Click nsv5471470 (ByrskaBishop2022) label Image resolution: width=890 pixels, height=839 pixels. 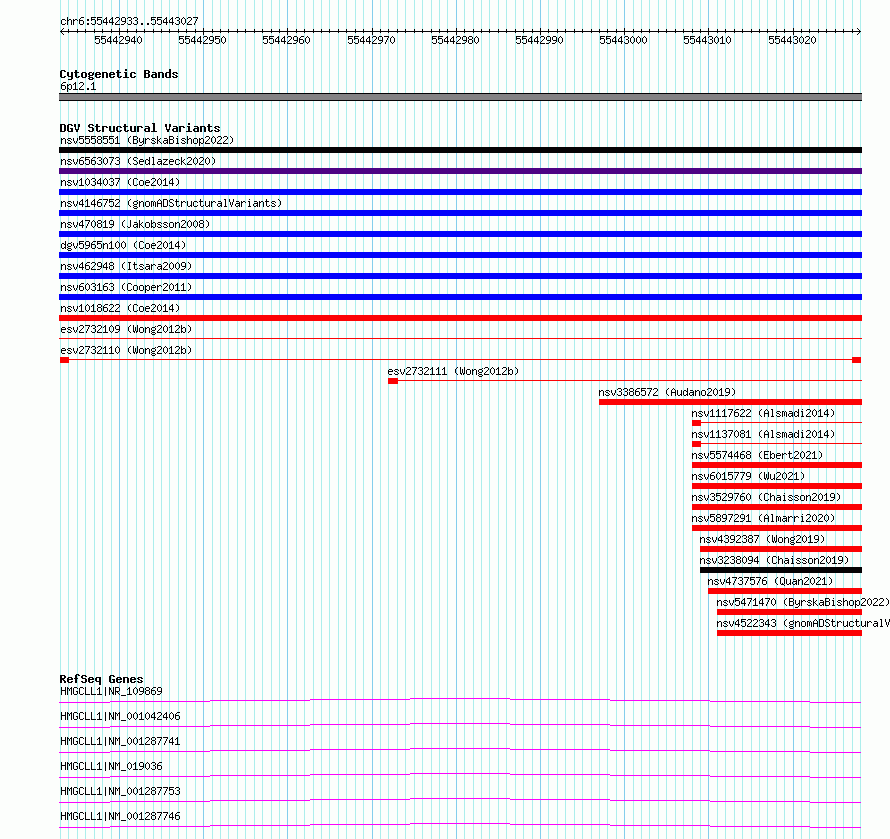pyautogui.click(x=803, y=602)
